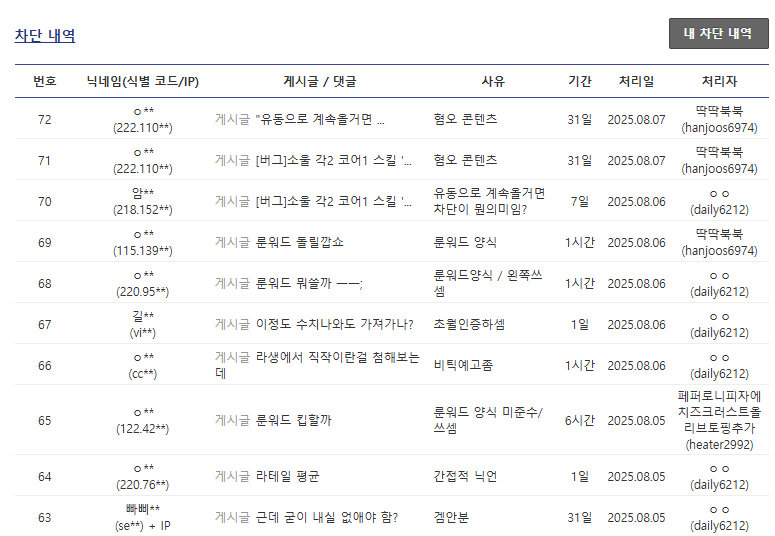Select row number 69
Screen dimensions: 775x536
coord(44,243)
